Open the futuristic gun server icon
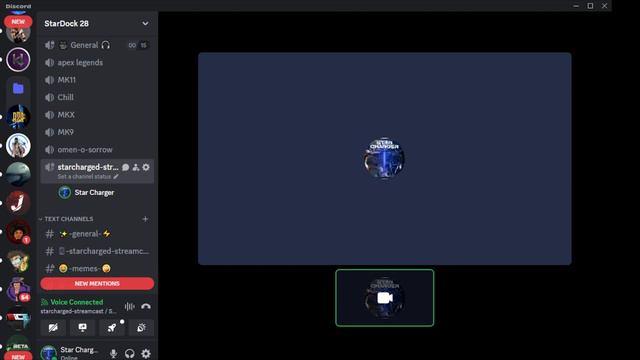640x360 pixels. 18,318
